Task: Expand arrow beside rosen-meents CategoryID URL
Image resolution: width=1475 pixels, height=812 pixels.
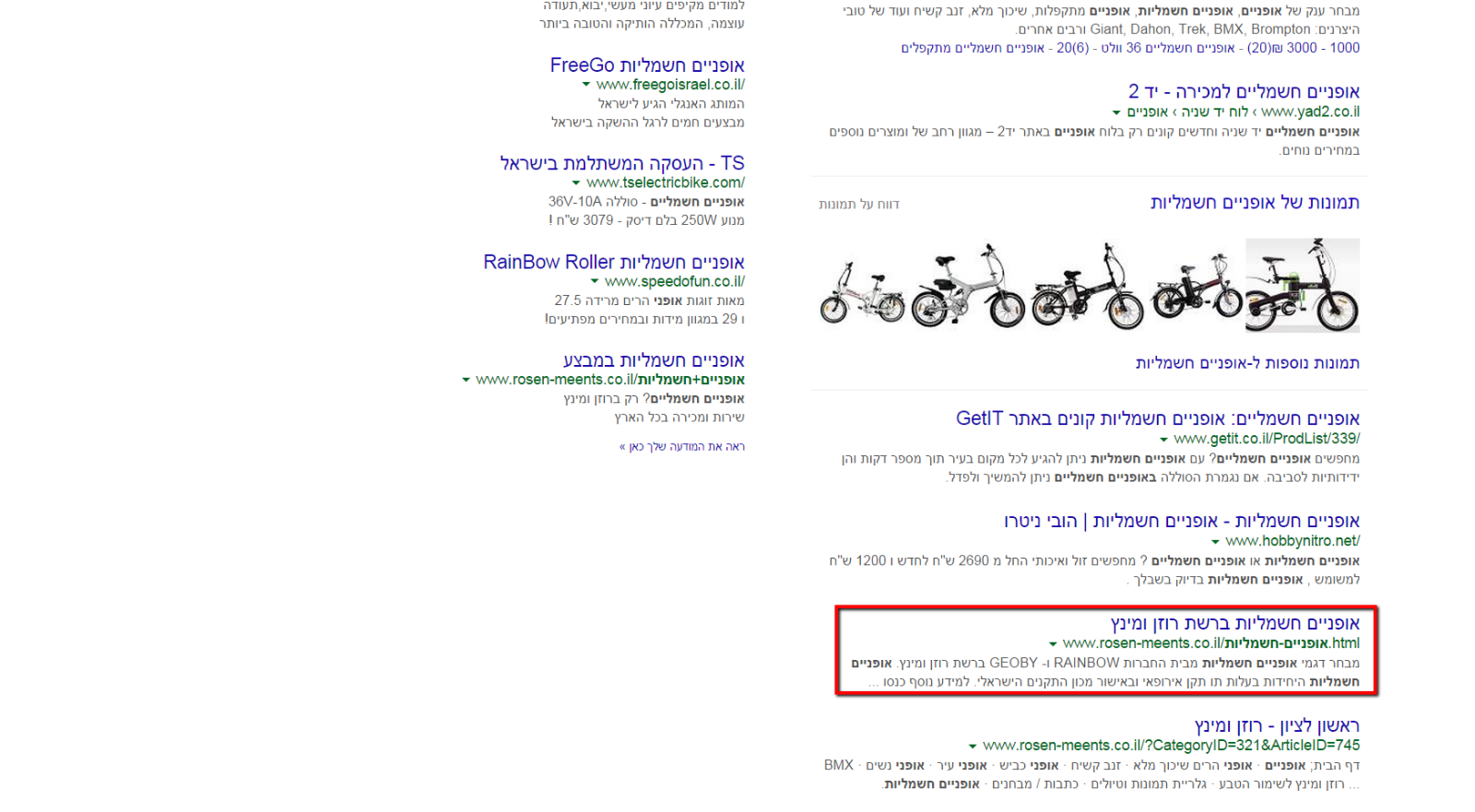Action: (x=973, y=747)
